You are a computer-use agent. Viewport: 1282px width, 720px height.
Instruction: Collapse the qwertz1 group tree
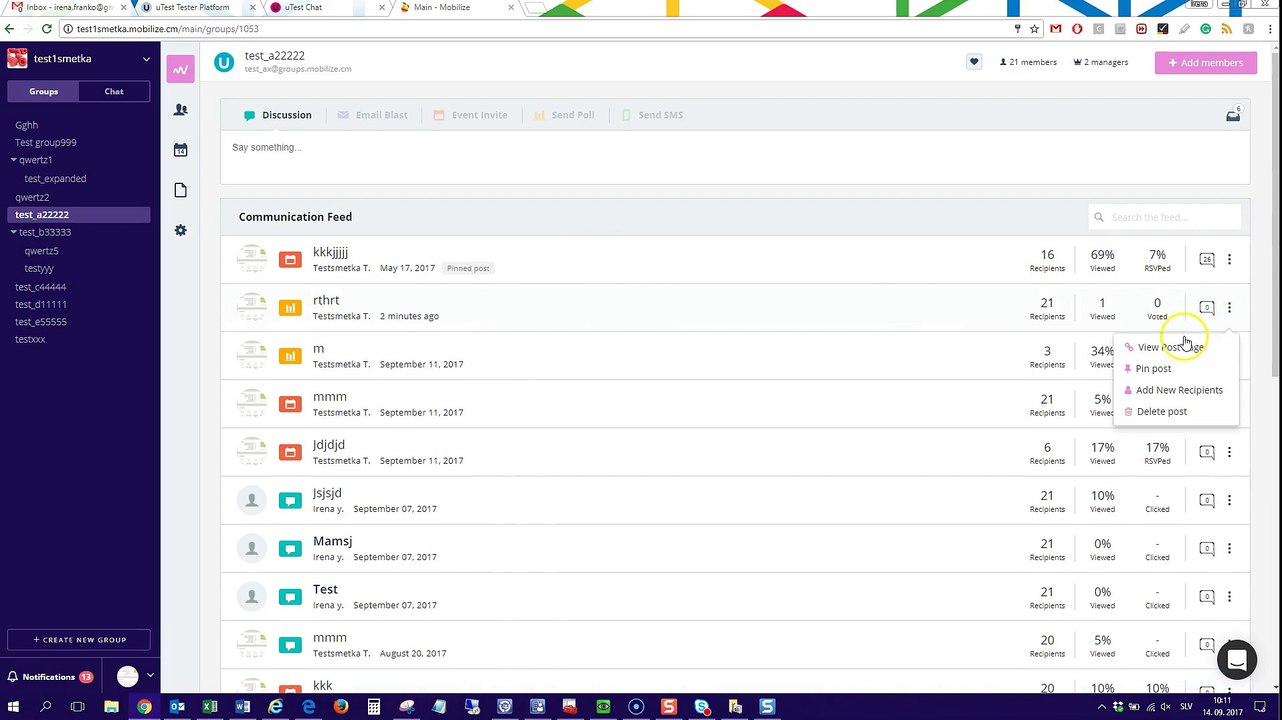coord(14,160)
